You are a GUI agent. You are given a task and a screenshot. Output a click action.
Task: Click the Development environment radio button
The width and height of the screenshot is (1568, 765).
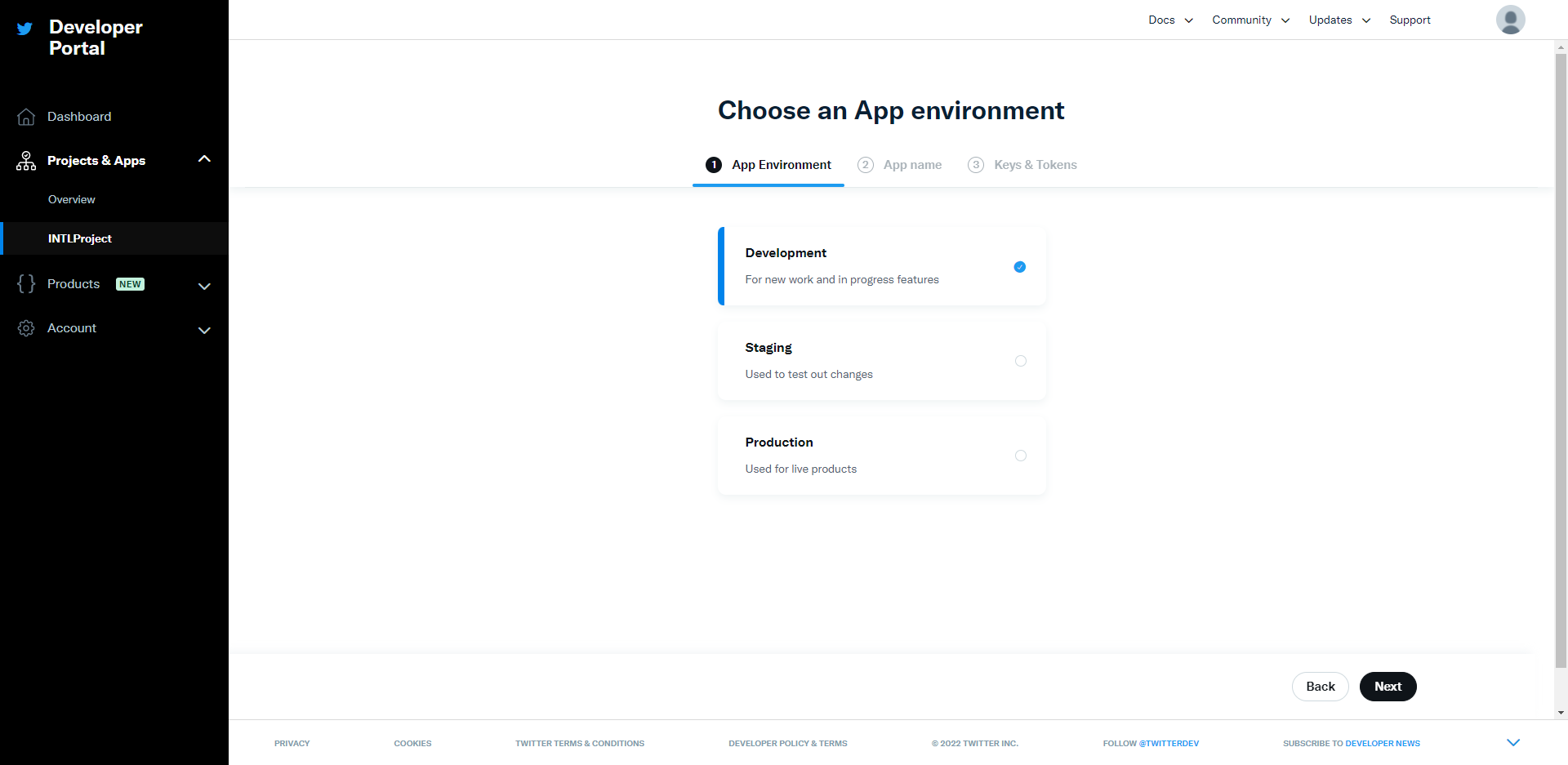click(1019, 267)
